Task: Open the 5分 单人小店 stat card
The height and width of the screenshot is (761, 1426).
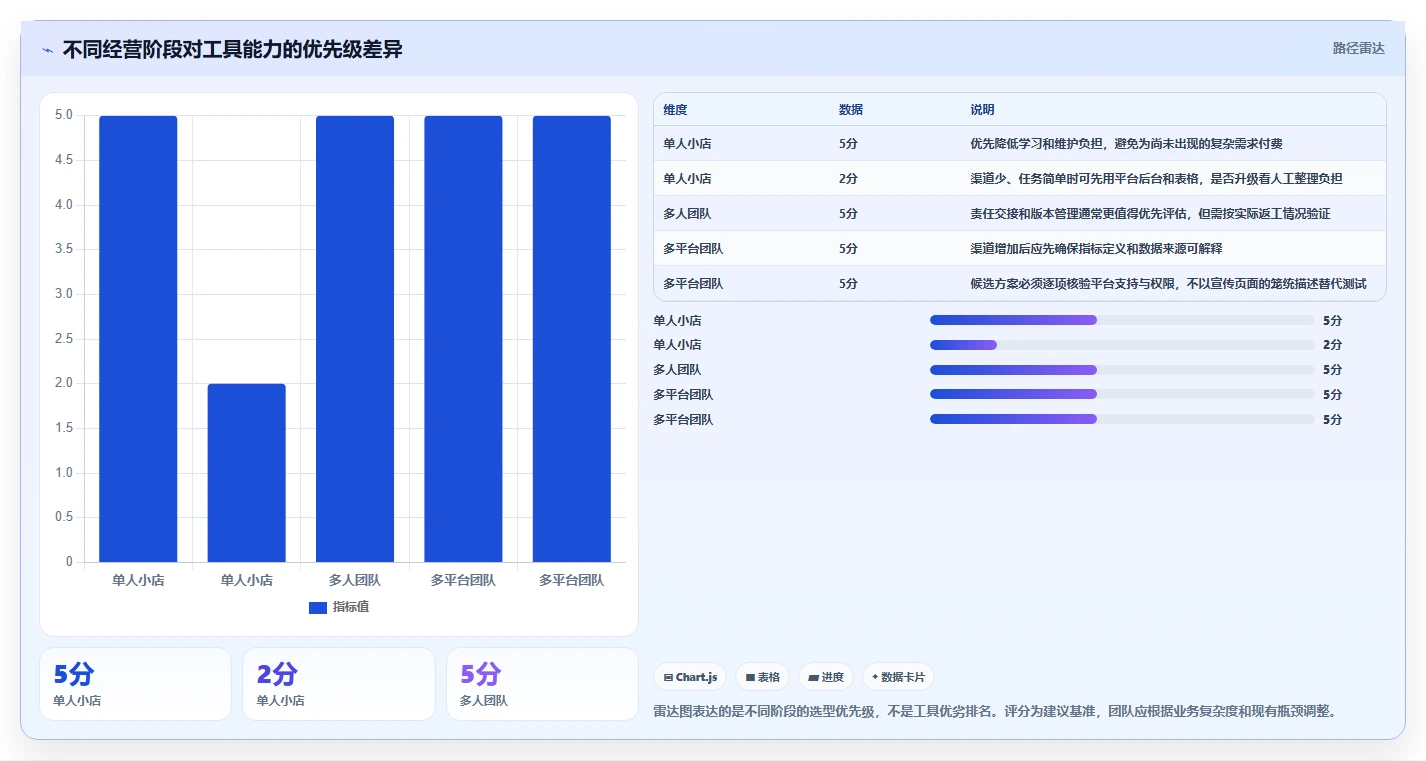Action: 135,684
